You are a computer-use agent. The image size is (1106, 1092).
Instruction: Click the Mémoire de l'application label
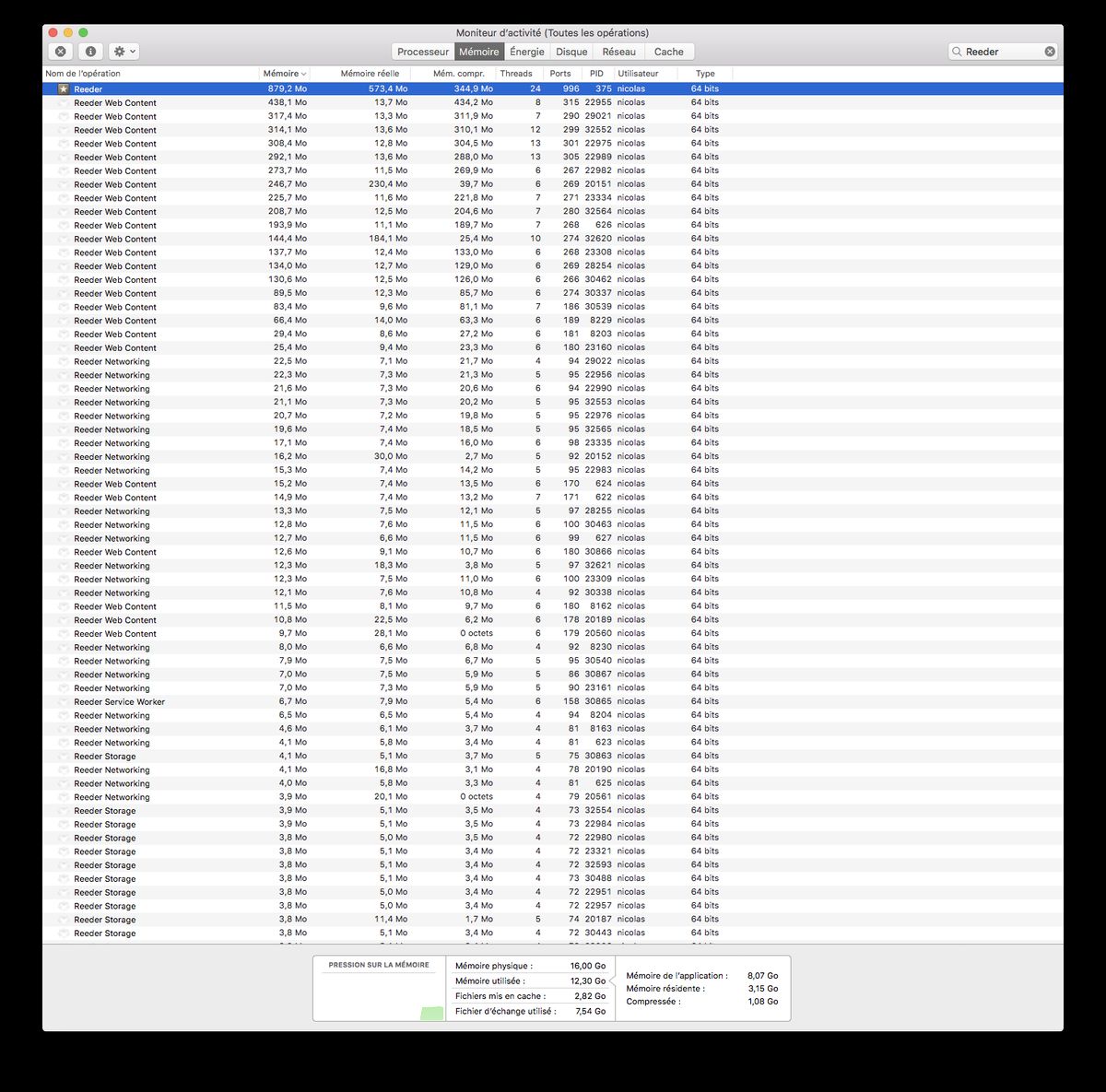click(x=677, y=975)
